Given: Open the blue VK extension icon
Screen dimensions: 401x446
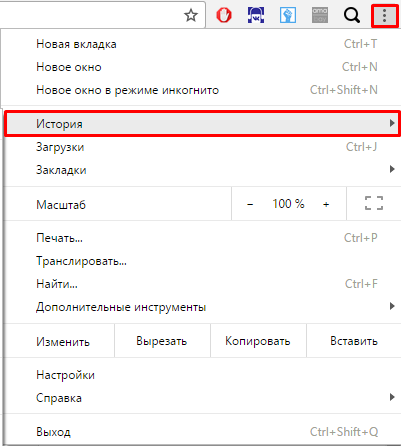Looking at the screenshot, I should tap(256, 15).
